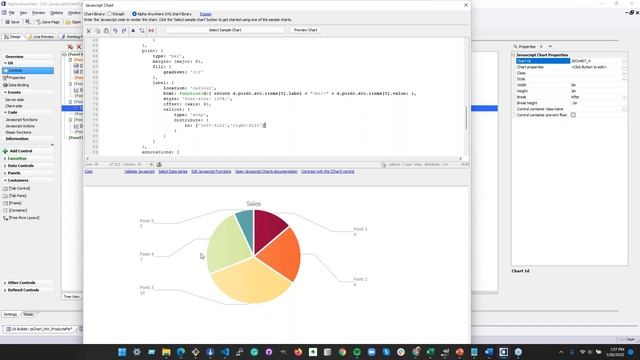
Task: Click the Open folder toolbar button
Action: 73,22
